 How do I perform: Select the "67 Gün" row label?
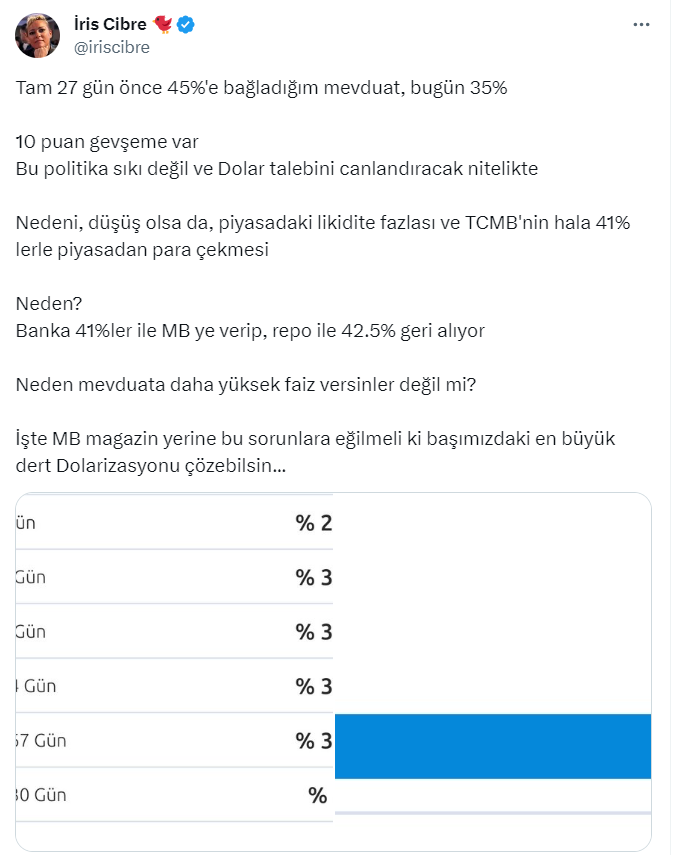[x=41, y=741]
